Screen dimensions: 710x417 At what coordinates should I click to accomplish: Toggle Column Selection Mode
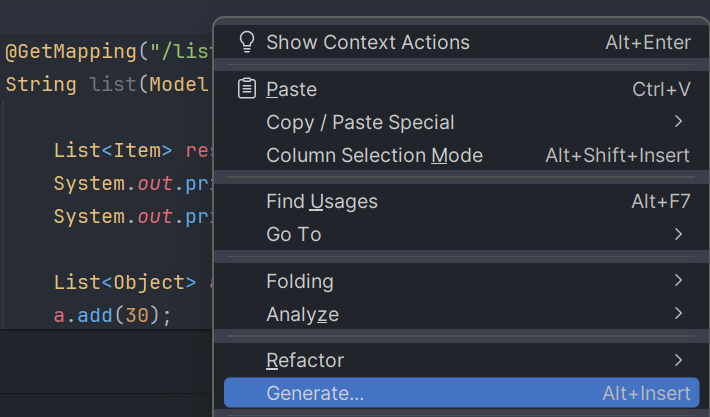coord(374,155)
